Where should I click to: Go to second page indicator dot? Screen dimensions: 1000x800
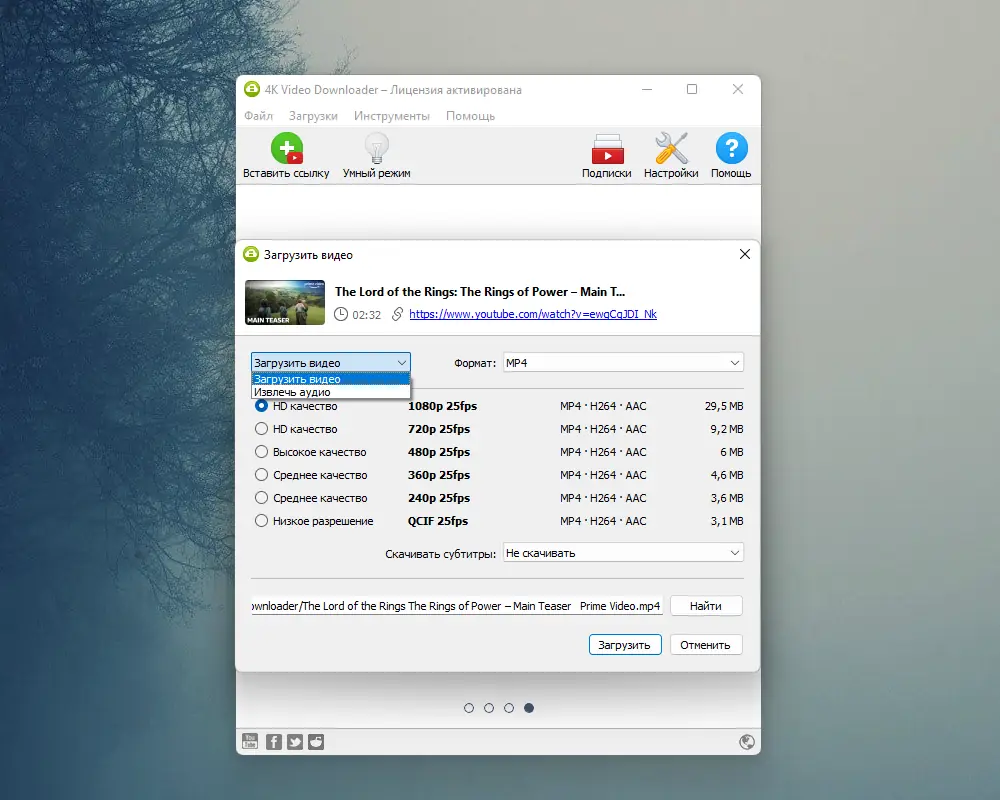(x=489, y=707)
